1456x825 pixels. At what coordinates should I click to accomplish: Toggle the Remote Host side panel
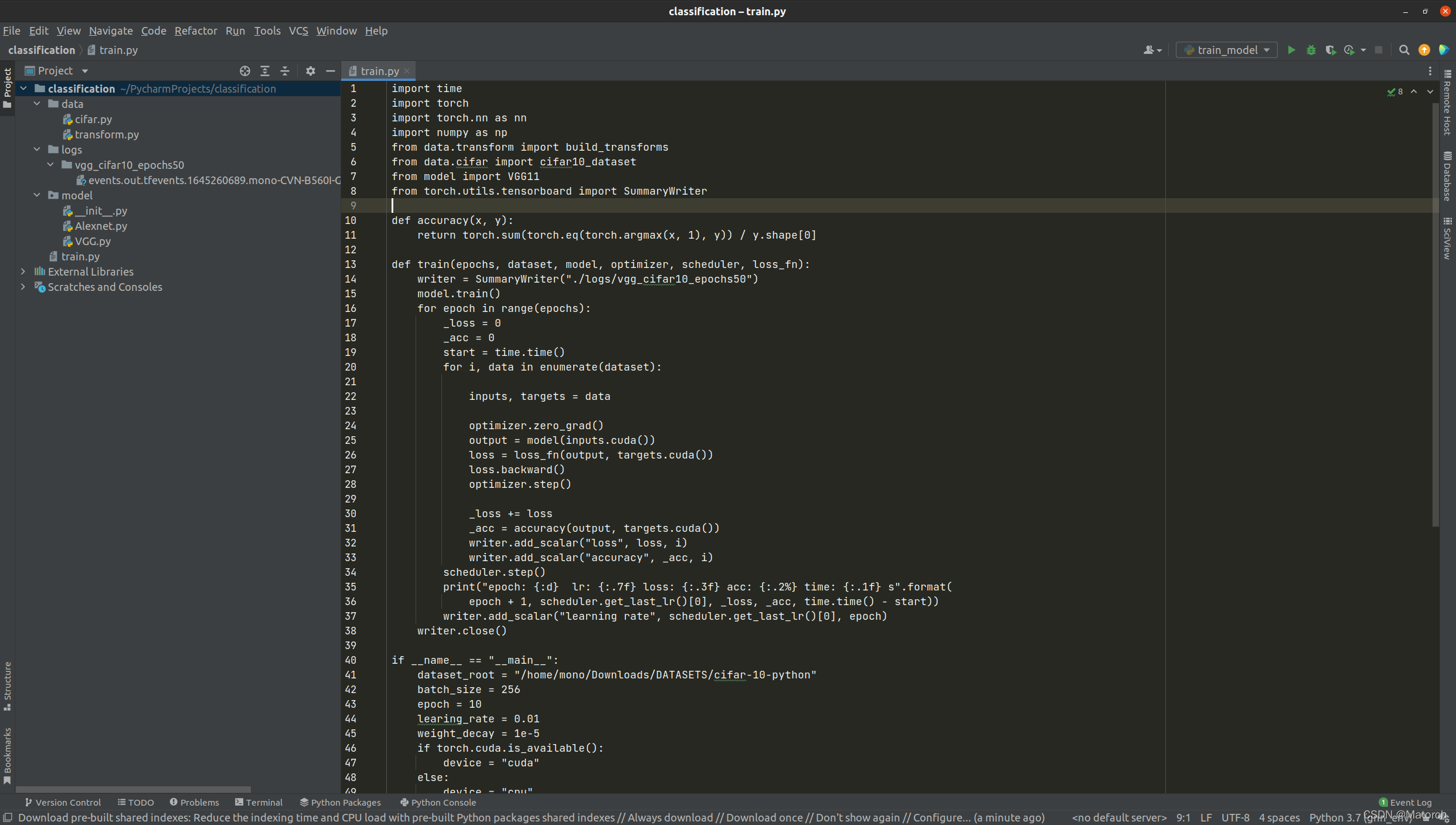coord(1447,103)
